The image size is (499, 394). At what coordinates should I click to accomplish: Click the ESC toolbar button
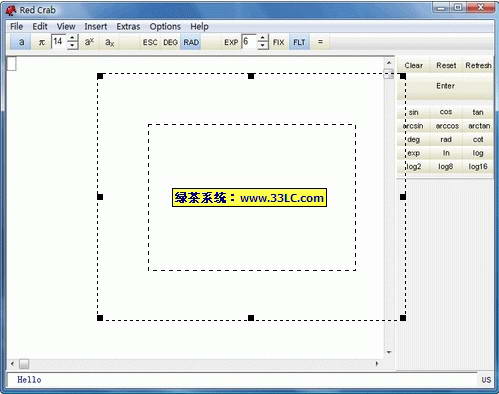click(x=150, y=42)
